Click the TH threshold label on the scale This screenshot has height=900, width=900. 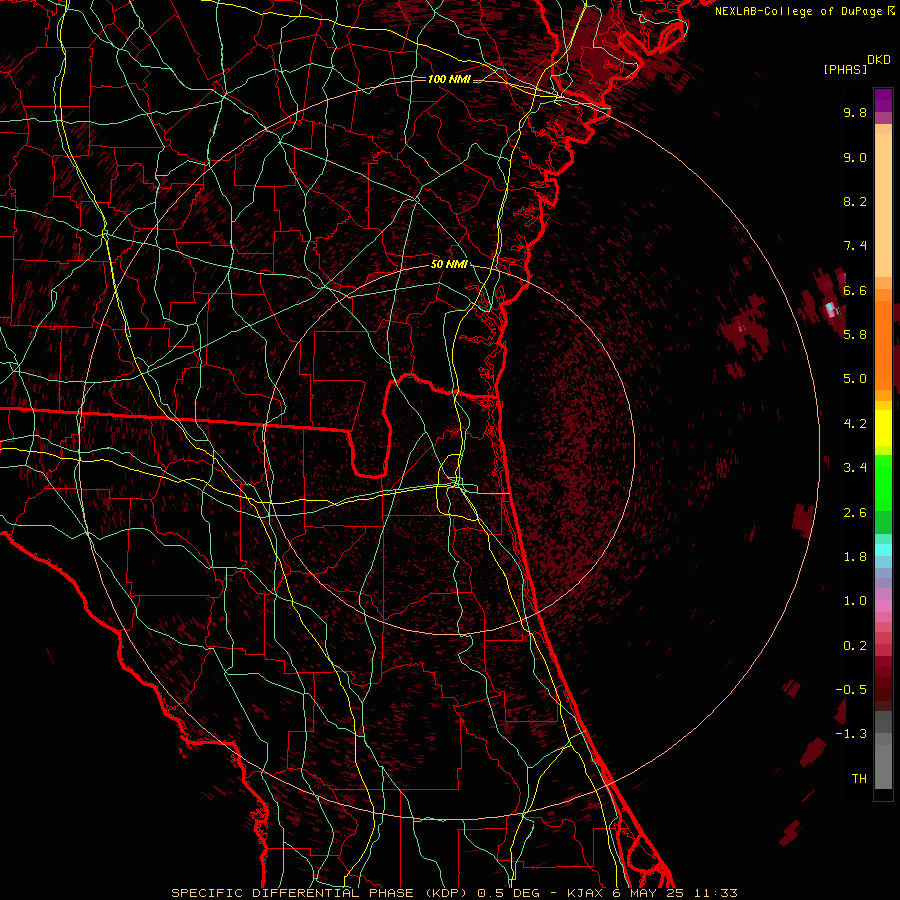(859, 779)
